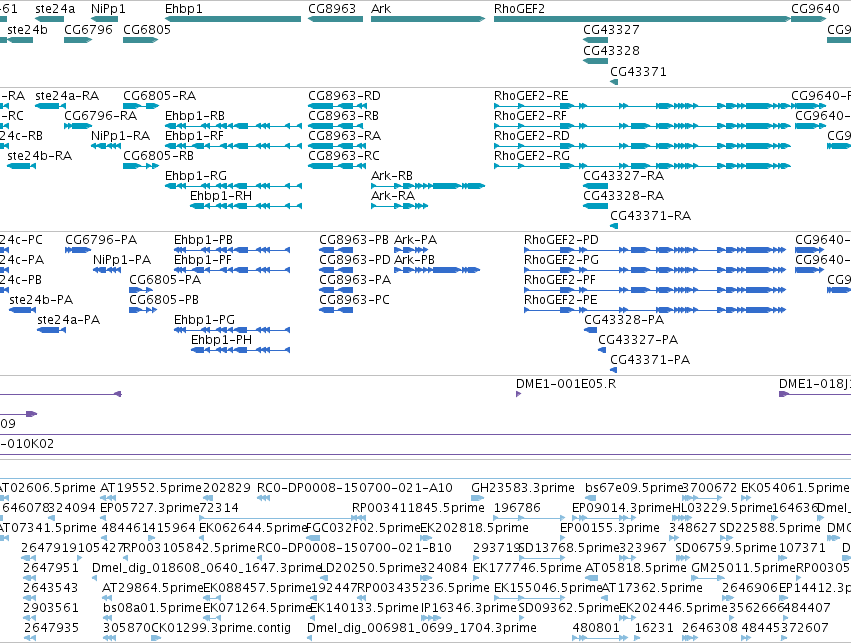Select the Ehbp1 gene bar
The height and width of the screenshot is (643, 851).
[233, 19]
